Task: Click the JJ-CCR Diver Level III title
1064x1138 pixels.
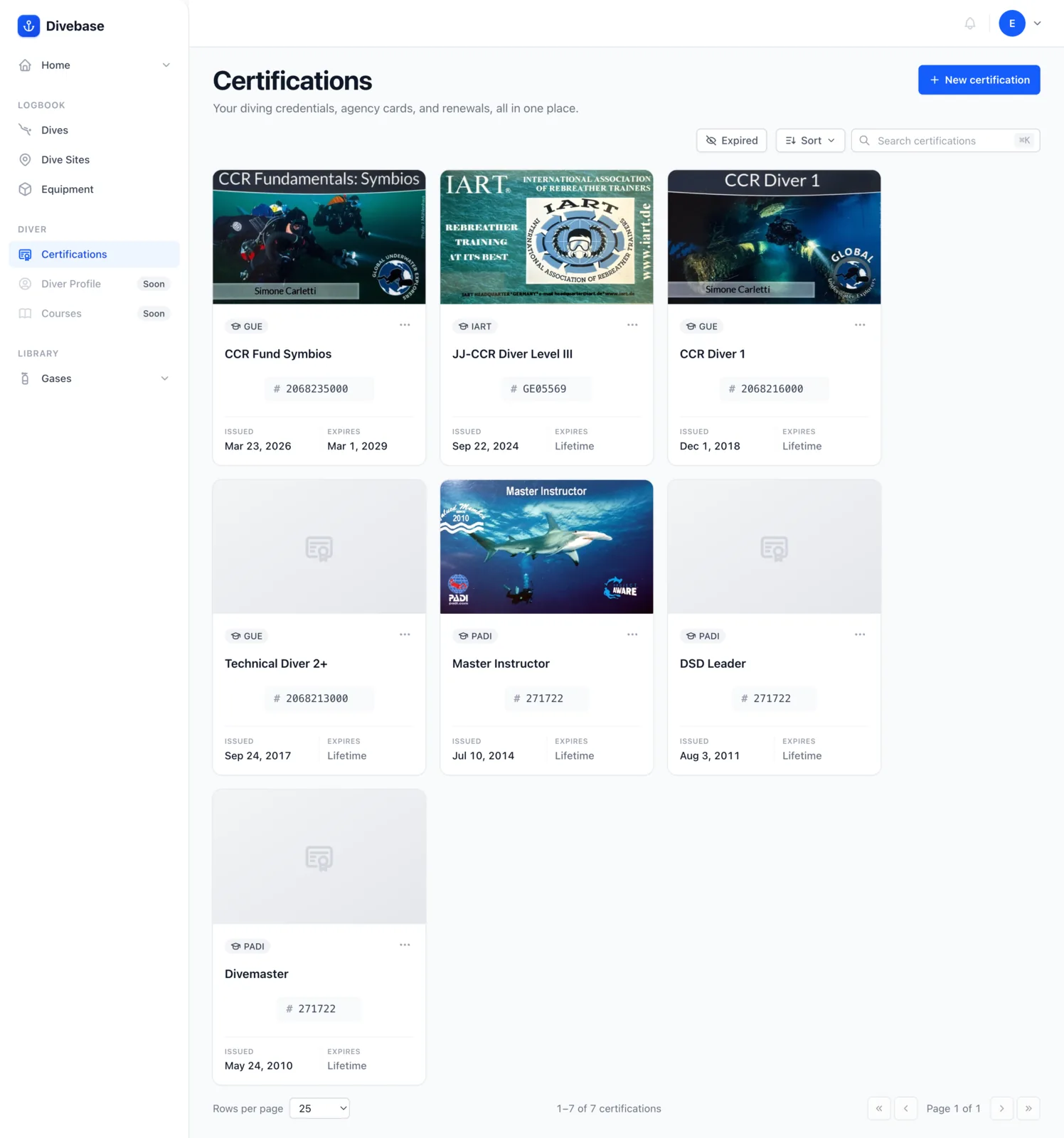Action: pos(512,354)
